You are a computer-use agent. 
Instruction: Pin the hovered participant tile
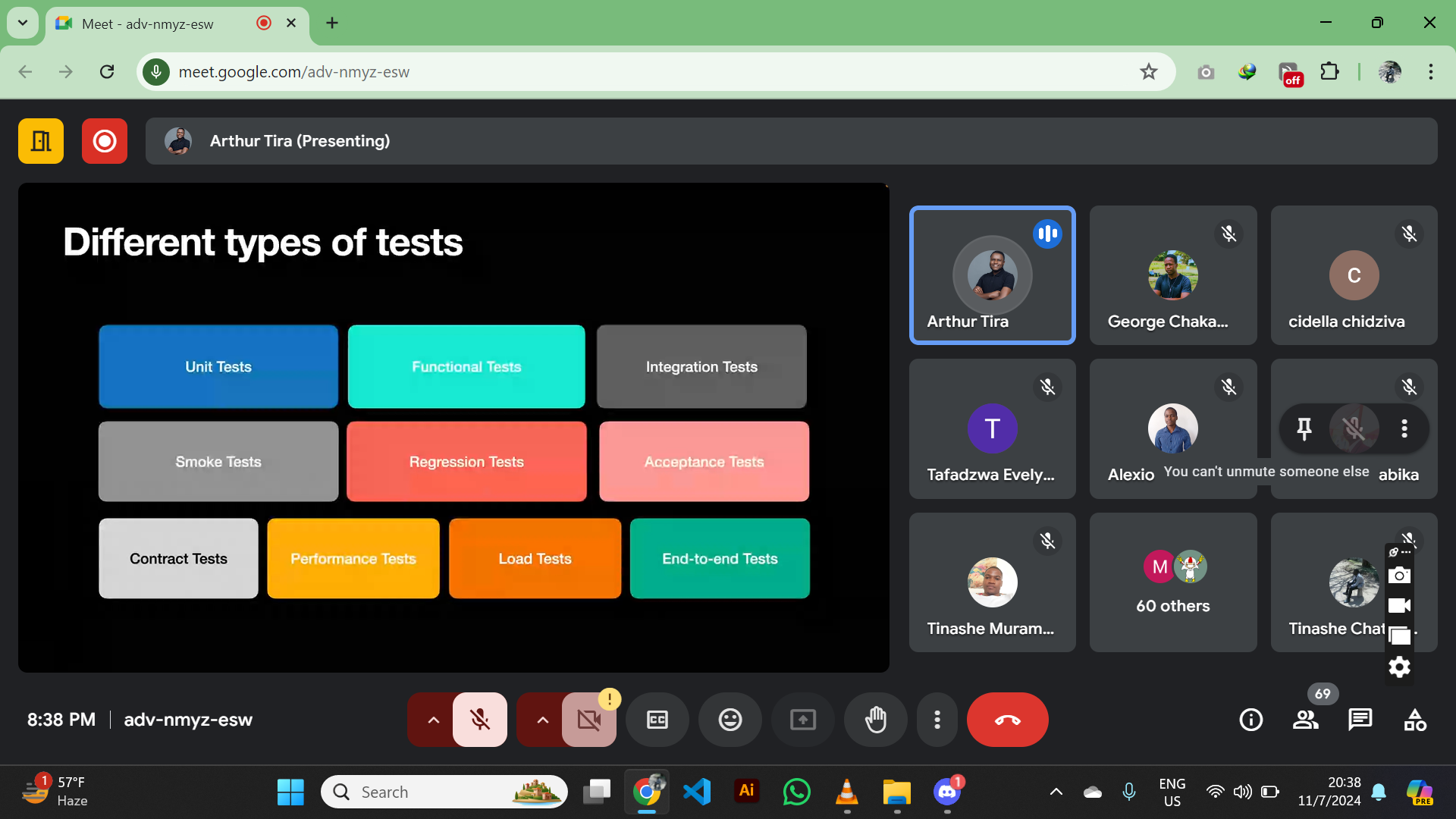point(1304,428)
